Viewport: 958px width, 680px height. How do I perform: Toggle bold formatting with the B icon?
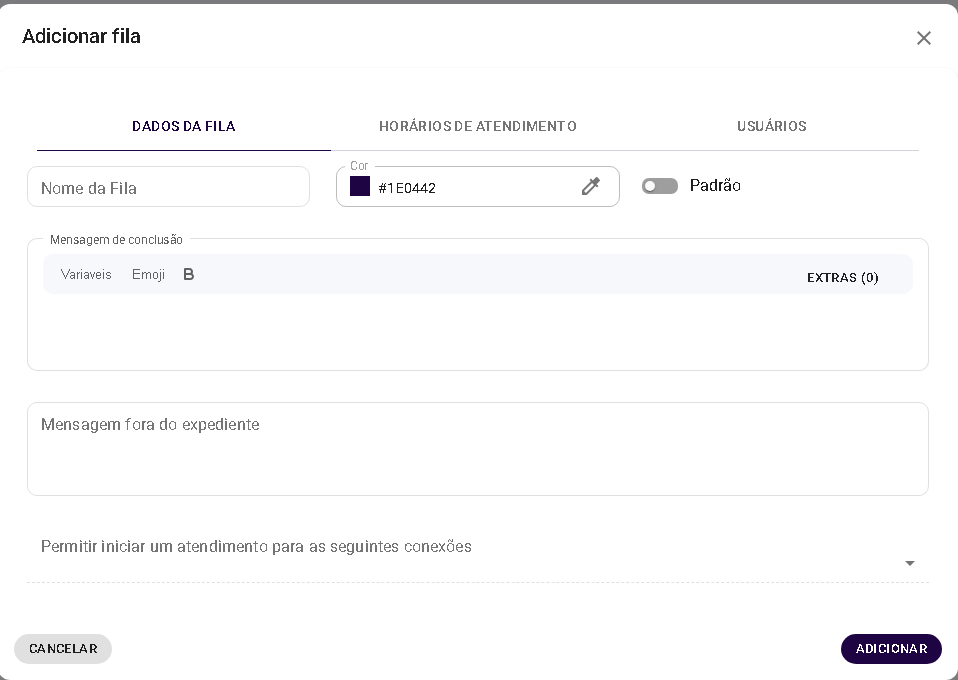[188, 274]
